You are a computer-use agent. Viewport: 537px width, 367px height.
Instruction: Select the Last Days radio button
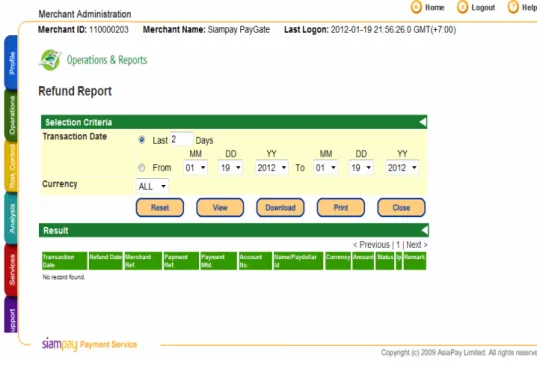pos(141,140)
